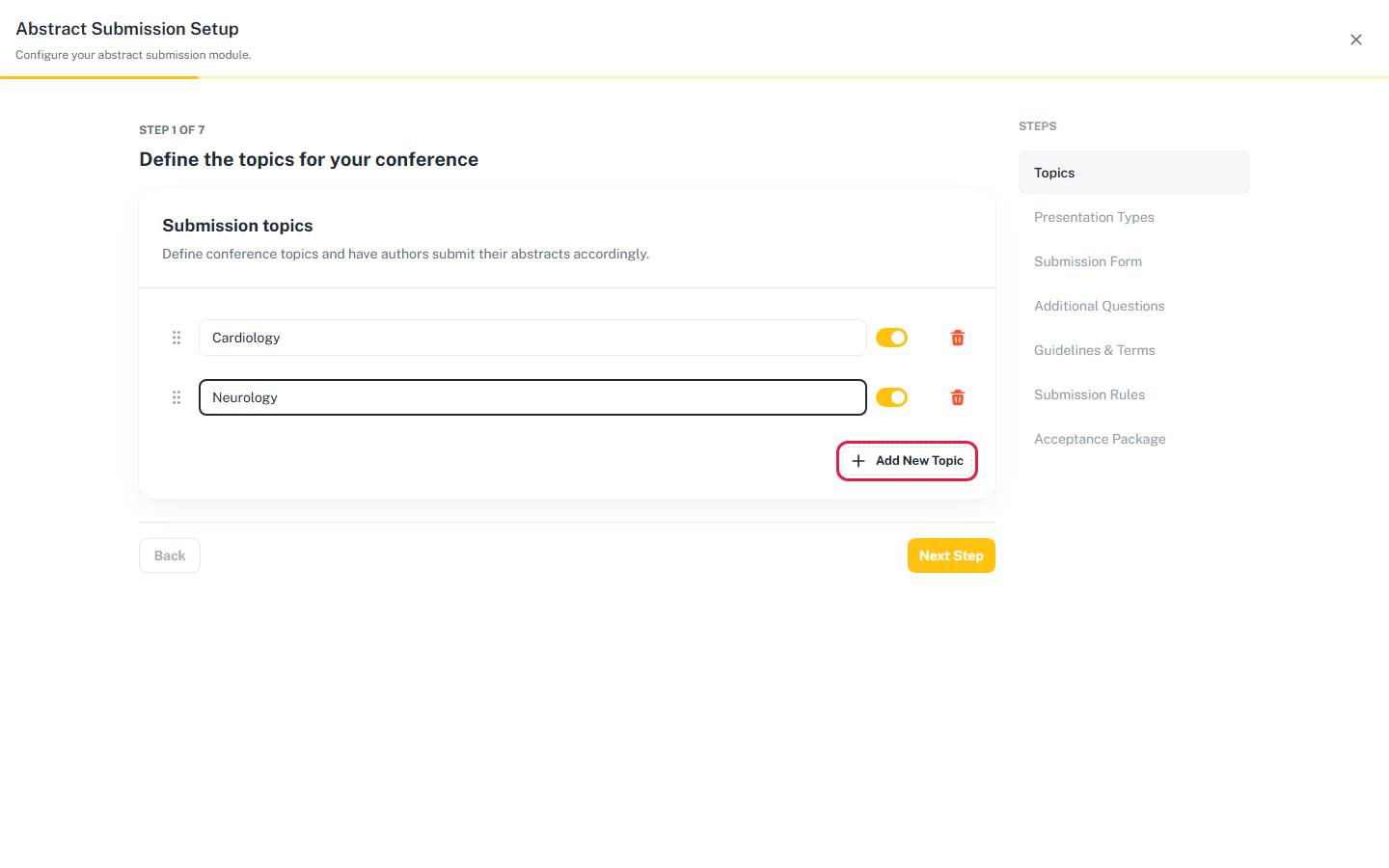Click the 'STEP 1 OF 7' label

click(x=172, y=129)
